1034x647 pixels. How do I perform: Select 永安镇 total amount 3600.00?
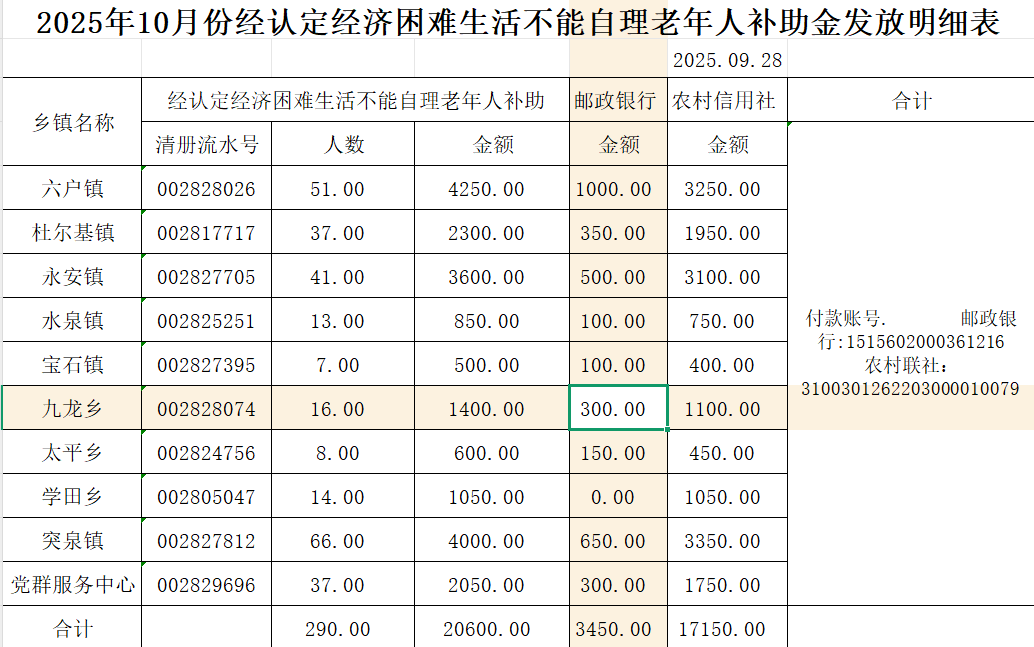(491, 277)
